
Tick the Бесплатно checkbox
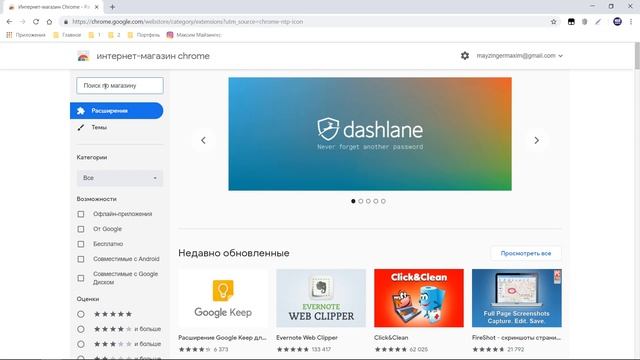pyautogui.click(x=81, y=244)
